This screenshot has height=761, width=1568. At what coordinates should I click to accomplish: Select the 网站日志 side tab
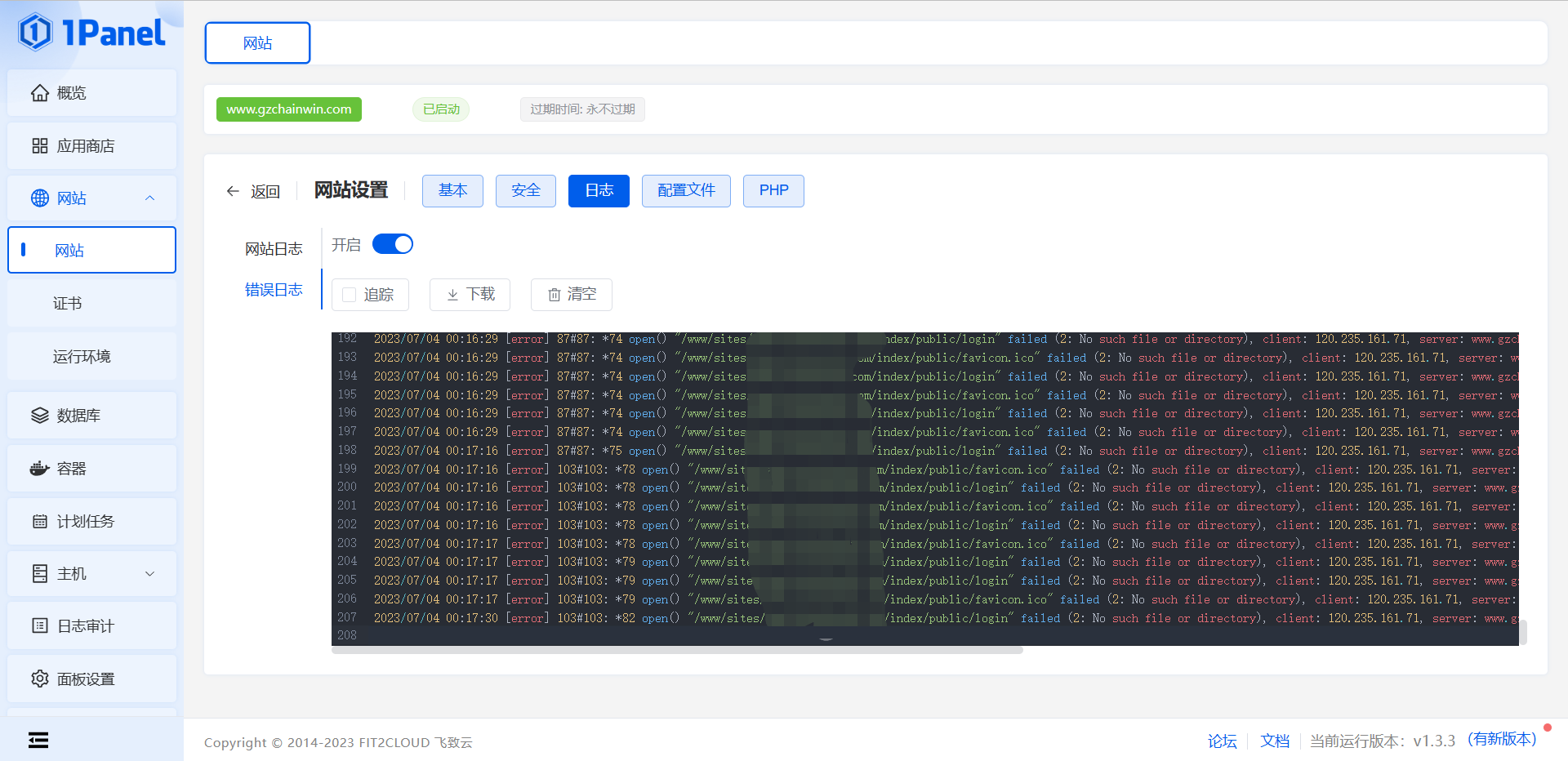274,249
